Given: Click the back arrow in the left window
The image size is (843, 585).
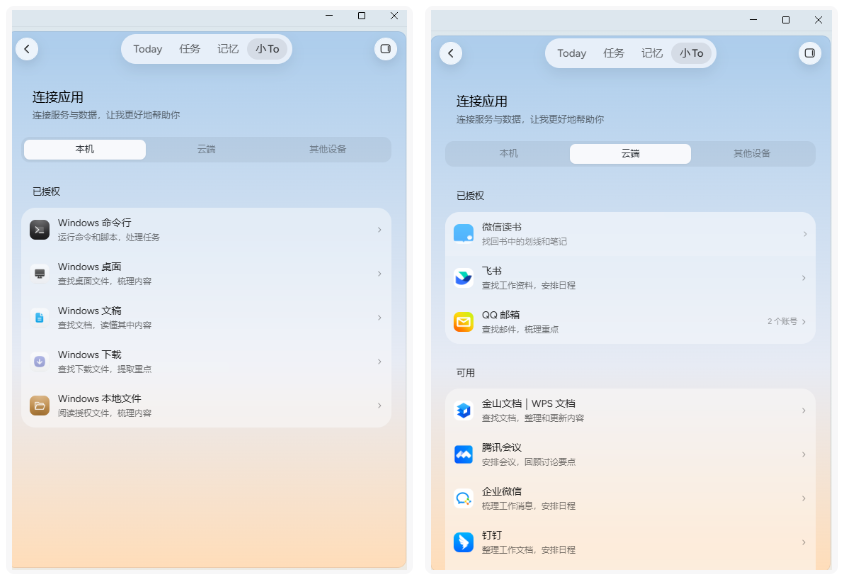Looking at the screenshot, I should (x=27, y=49).
